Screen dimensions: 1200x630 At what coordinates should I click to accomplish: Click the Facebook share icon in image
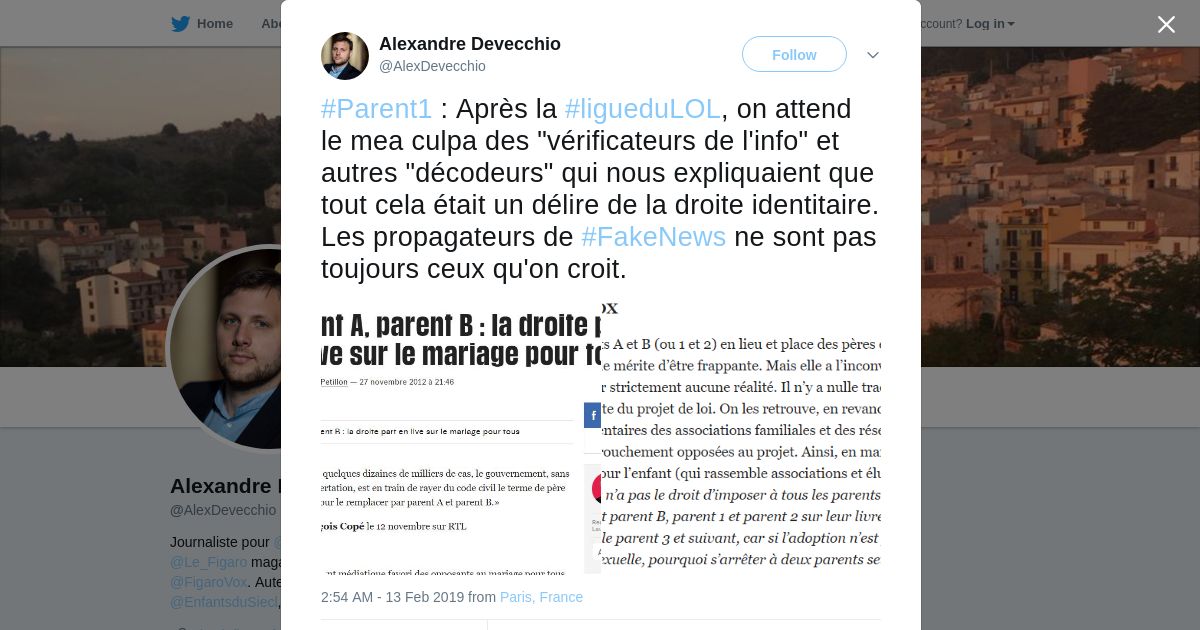click(593, 415)
